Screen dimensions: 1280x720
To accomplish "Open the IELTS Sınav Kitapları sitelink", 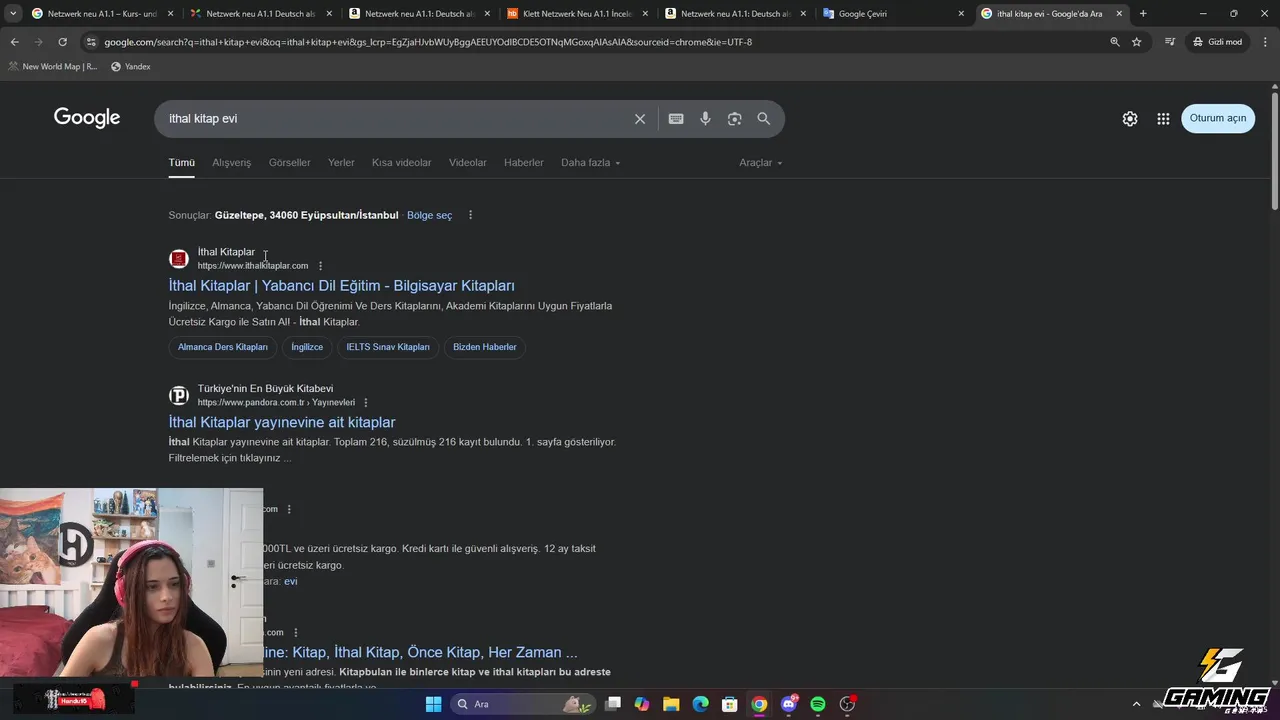I will pyautogui.click(x=388, y=347).
